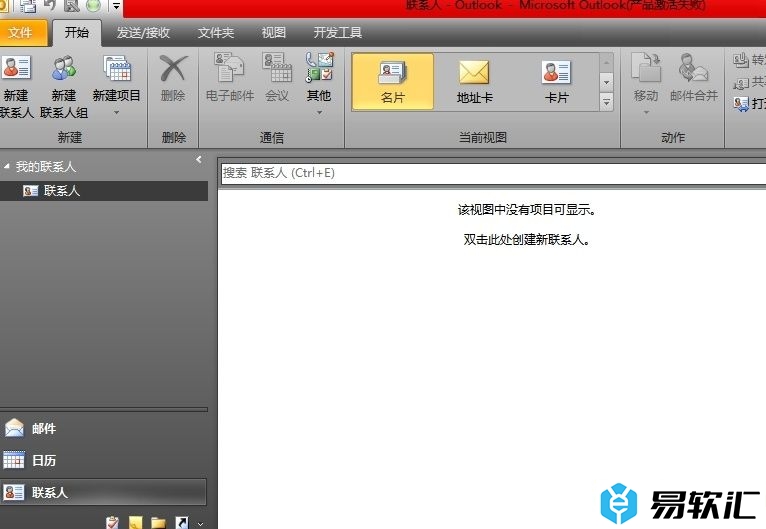Click the Undo icon in quick access toolbar

(50, 5)
